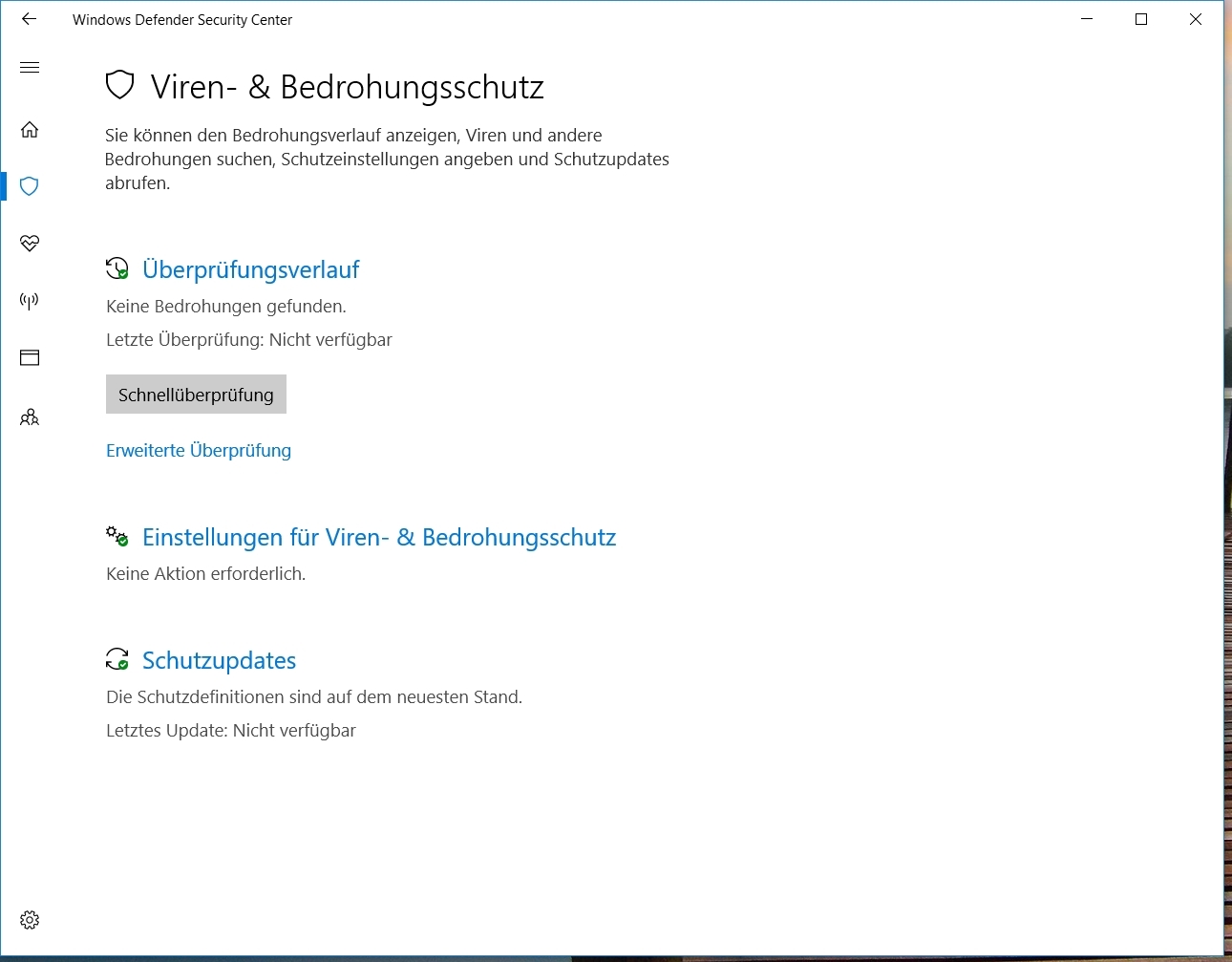Close the Windows Defender Security Center window
Viewport: 1232px width, 962px height.
click(1196, 19)
